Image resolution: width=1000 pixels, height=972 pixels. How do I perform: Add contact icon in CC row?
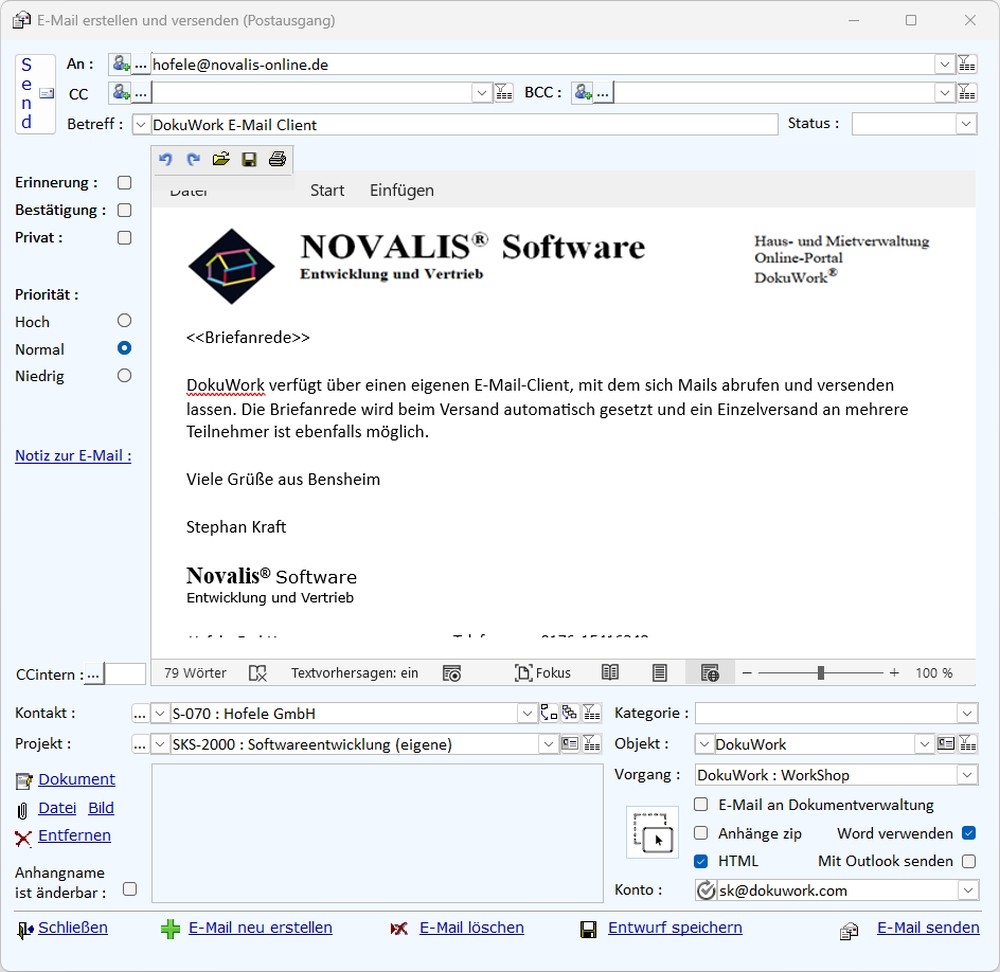click(121, 93)
